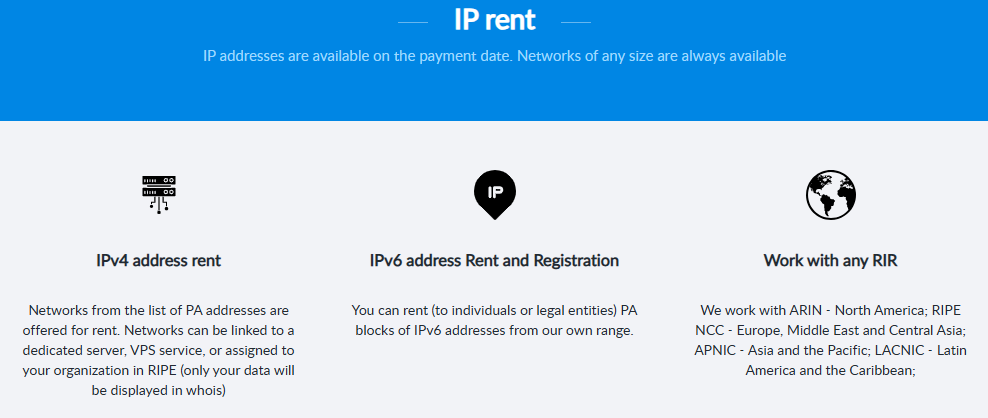Click the black IP location pin icon
Screen dimensions: 988x418
pos(494,194)
